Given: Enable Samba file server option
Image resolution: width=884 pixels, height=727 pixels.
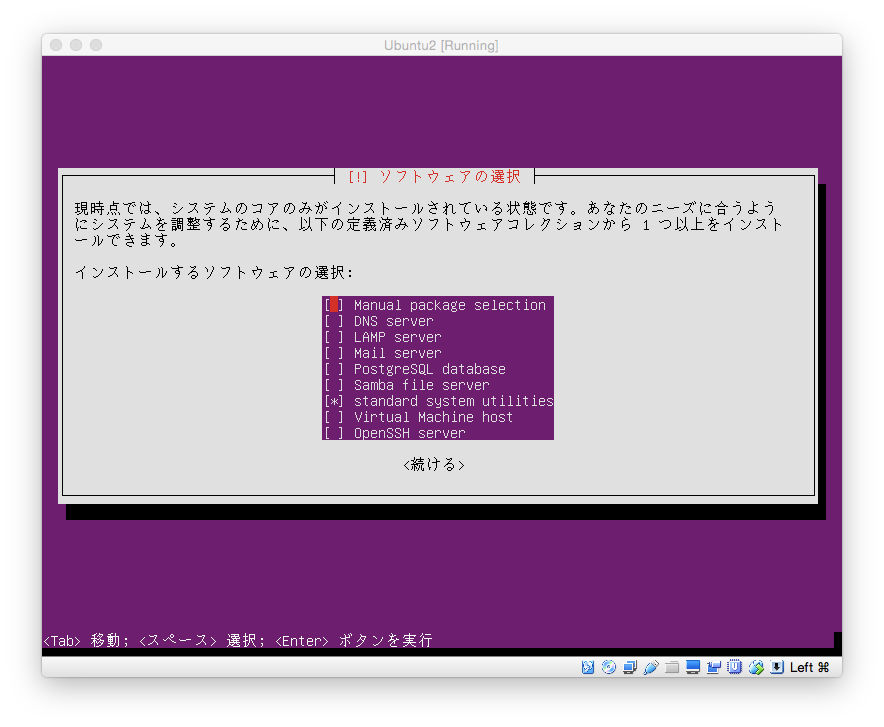Looking at the screenshot, I should pyautogui.click(x=334, y=385).
